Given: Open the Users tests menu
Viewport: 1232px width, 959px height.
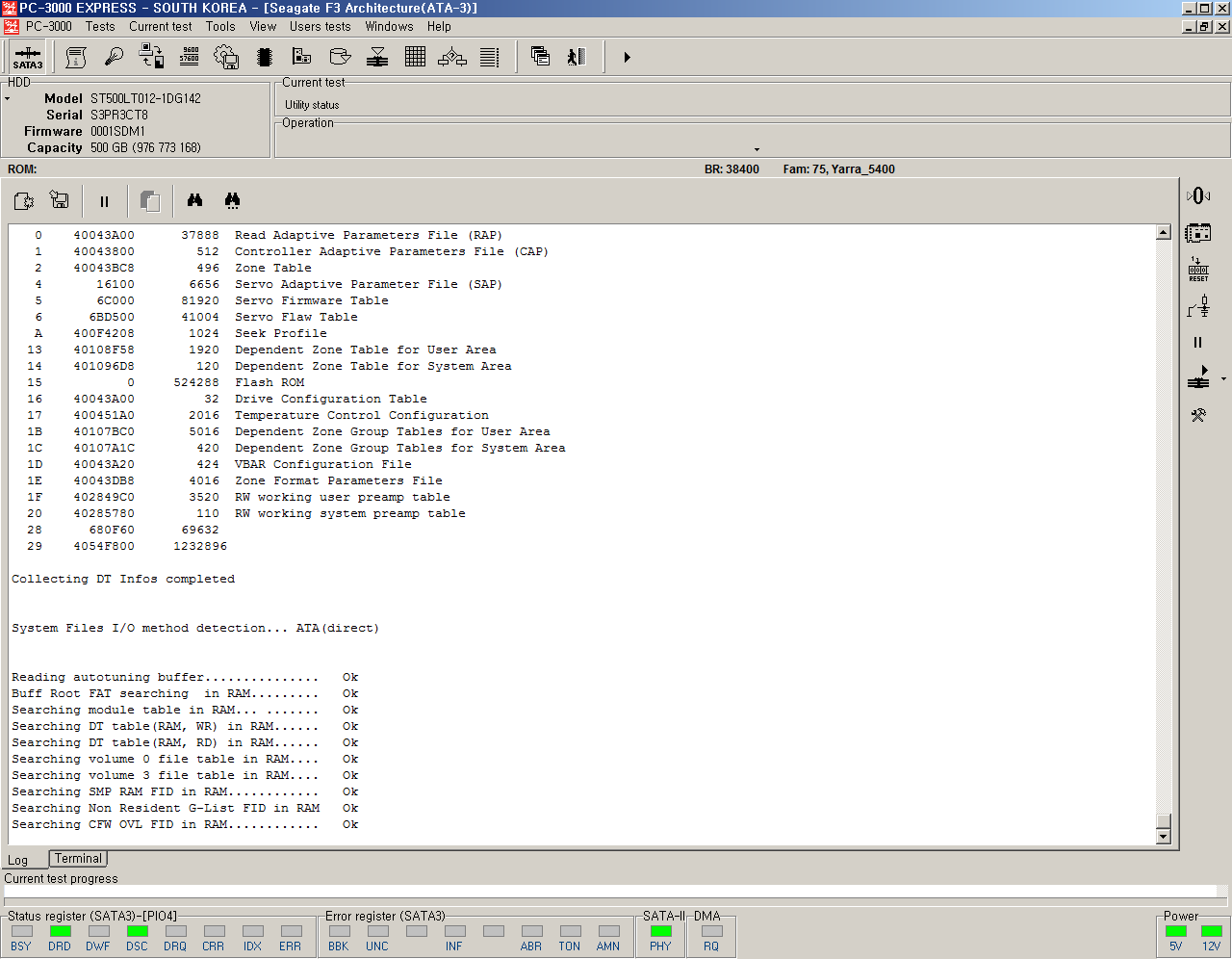Looking at the screenshot, I should pos(320,27).
